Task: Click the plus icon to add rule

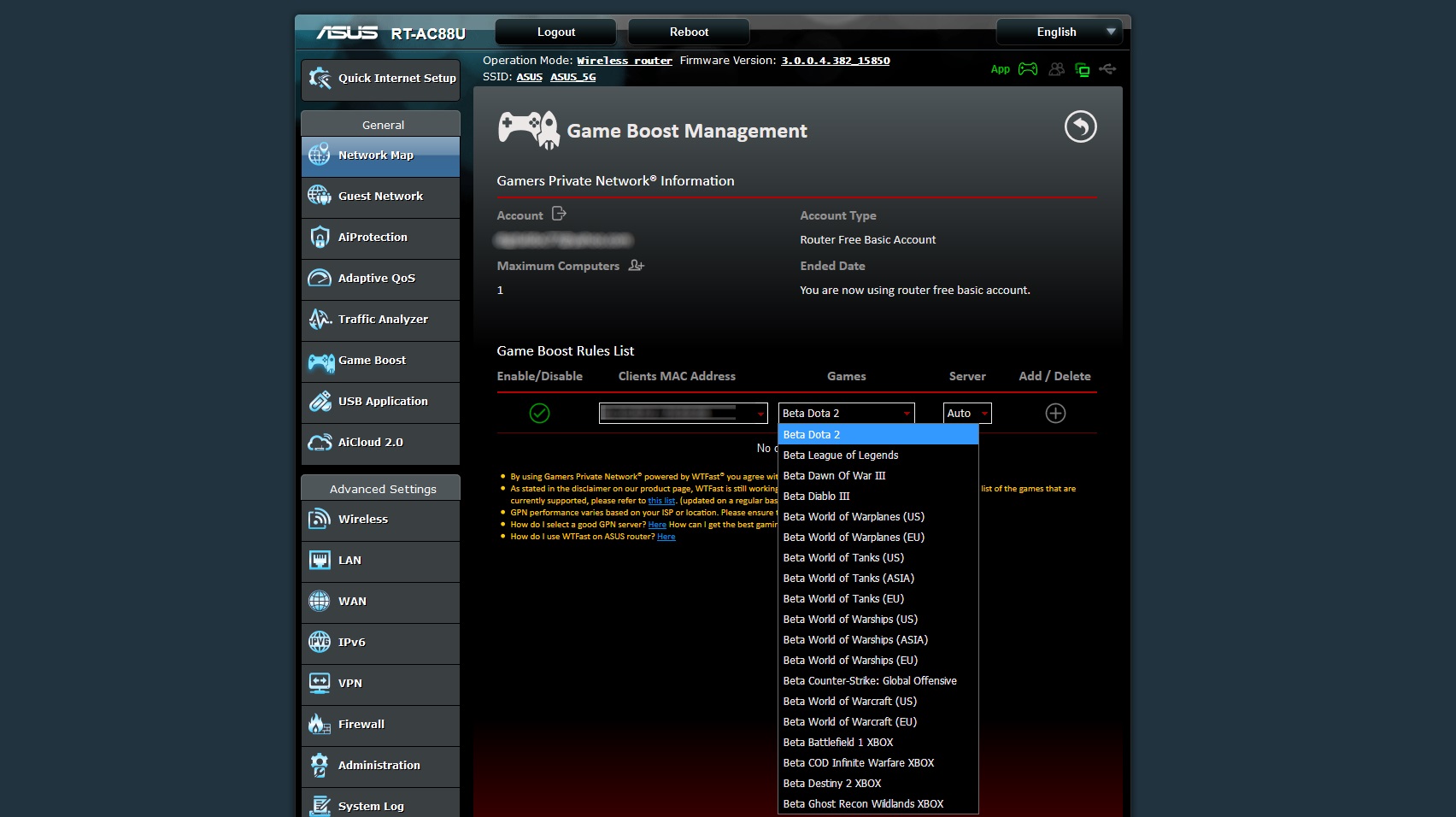Action: point(1055,414)
